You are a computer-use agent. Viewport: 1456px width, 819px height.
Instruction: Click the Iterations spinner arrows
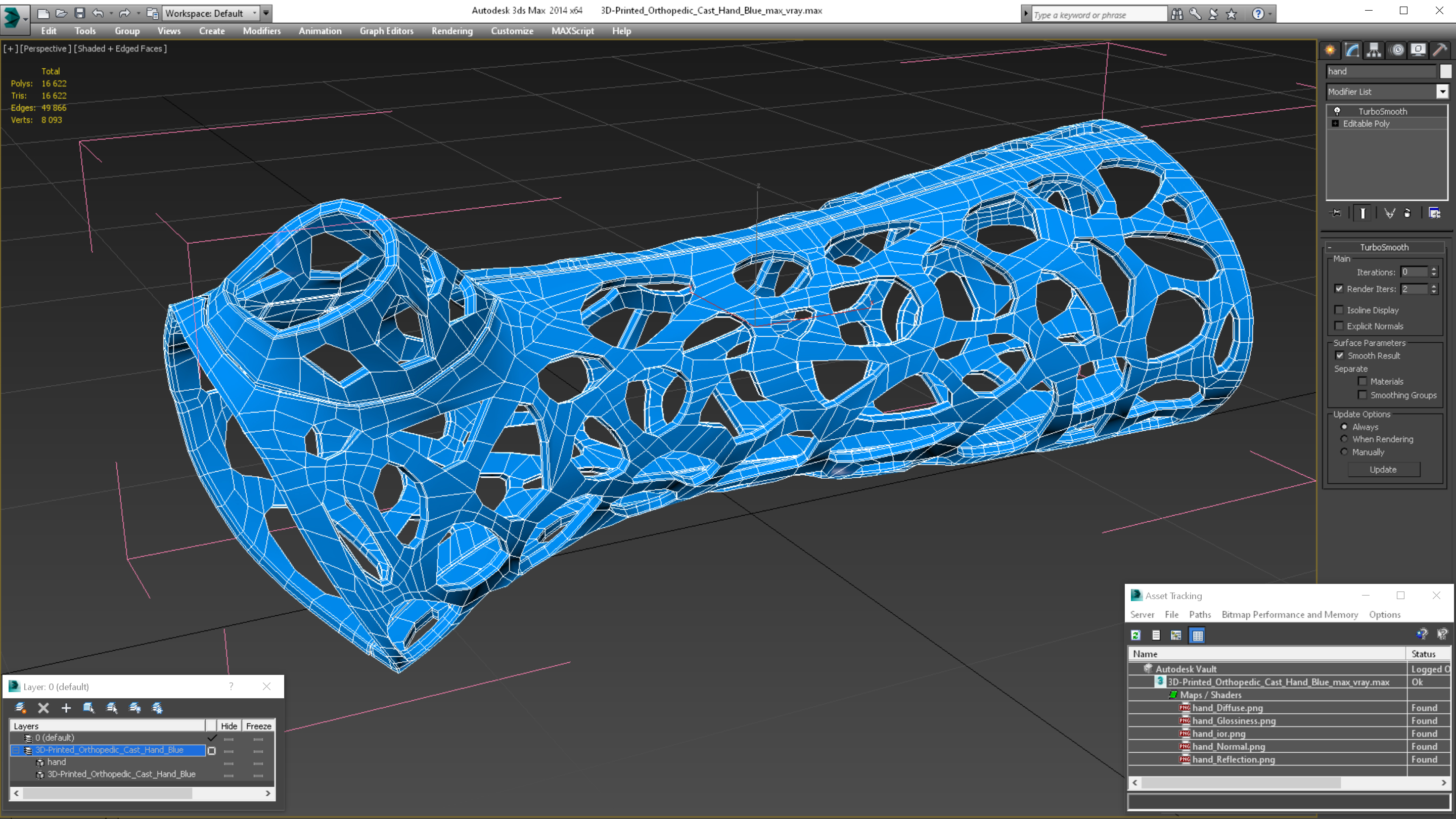1434,272
